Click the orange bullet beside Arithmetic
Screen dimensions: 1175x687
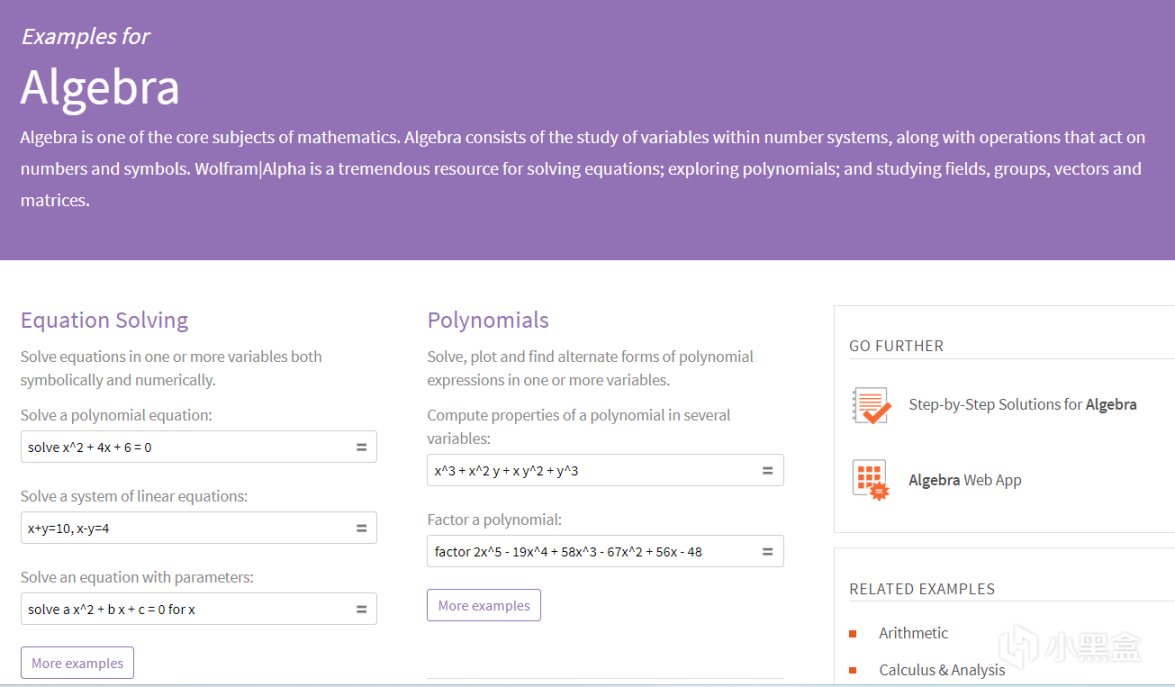(853, 633)
